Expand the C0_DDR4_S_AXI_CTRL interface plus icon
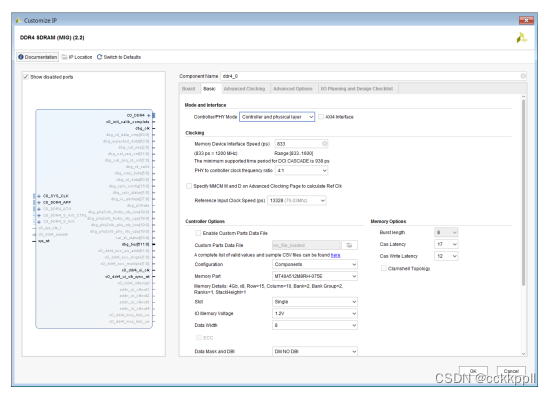The image size is (551, 395). tap(39, 215)
